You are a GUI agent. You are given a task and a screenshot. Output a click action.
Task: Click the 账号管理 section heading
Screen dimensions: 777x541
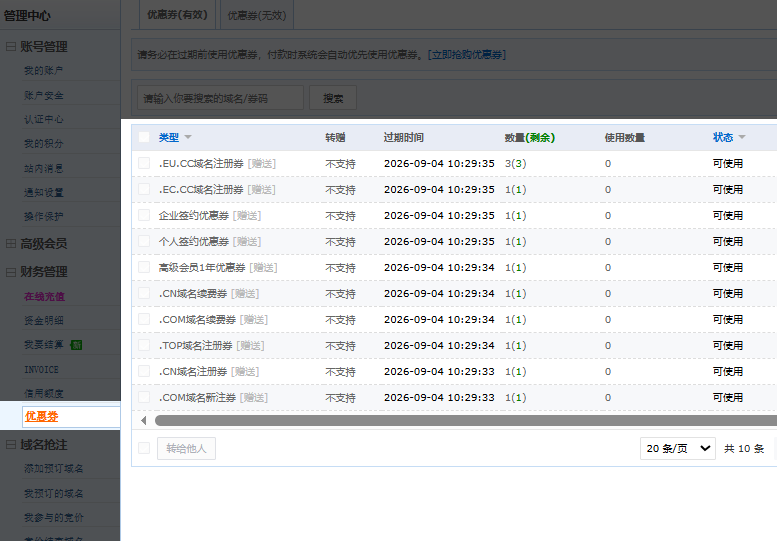coord(44,47)
